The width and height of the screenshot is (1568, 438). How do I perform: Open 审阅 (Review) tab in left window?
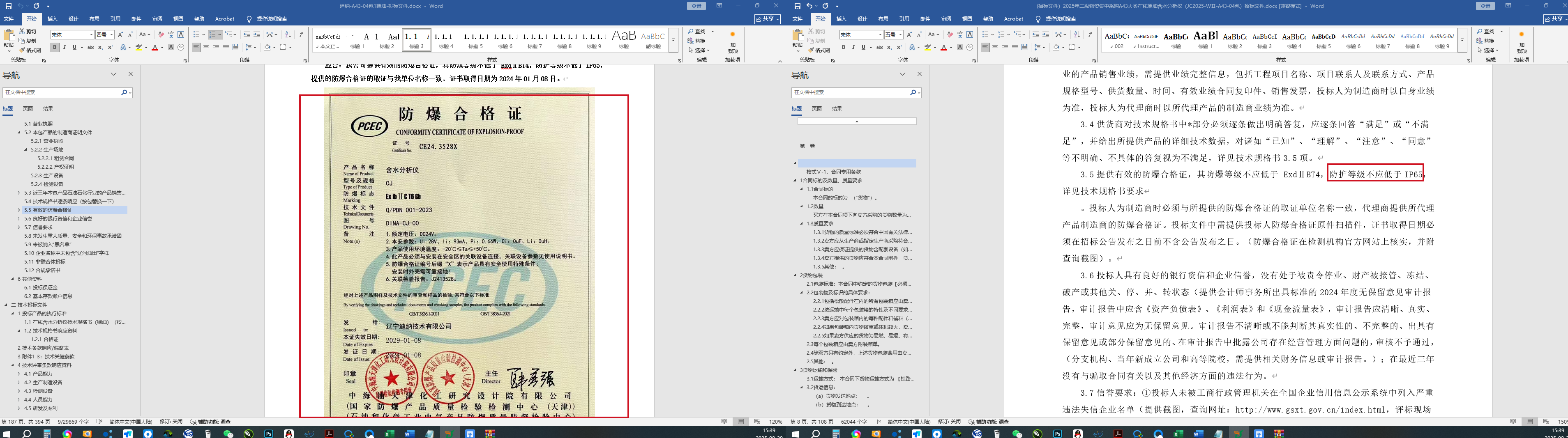pos(157,19)
